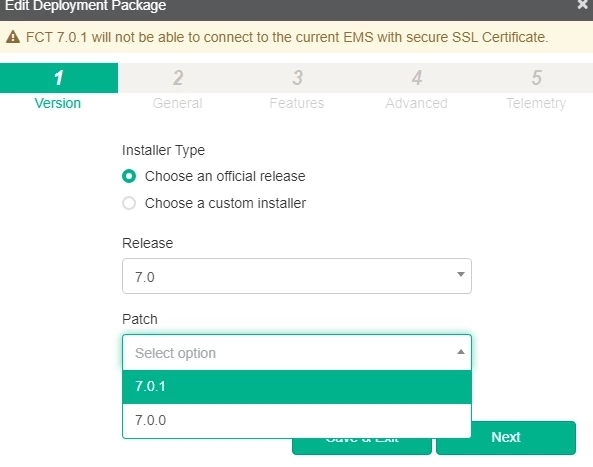Choose patch 7.0.0 from the list
The image size is (593, 467).
pos(296,420)
